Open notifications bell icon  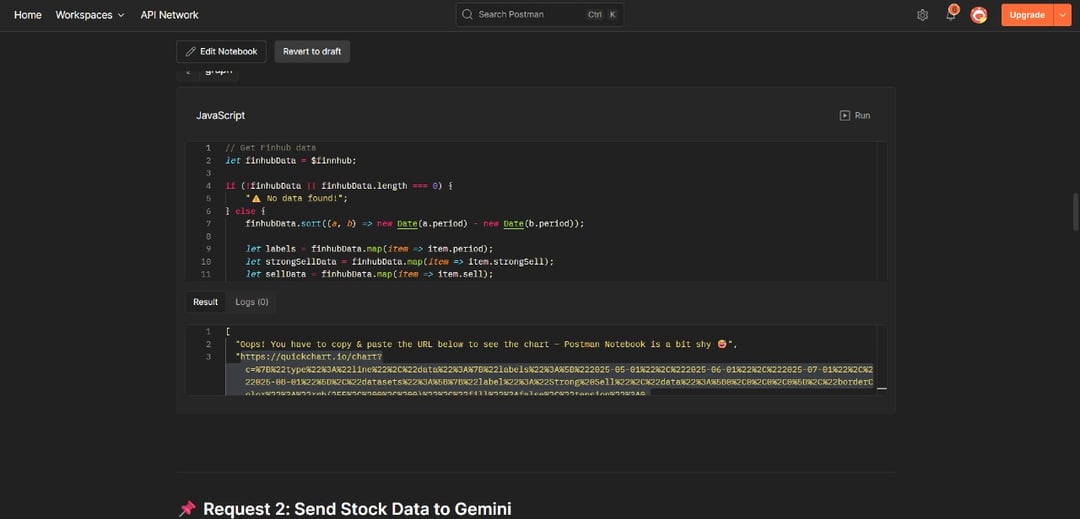click(x=951, y=14)
